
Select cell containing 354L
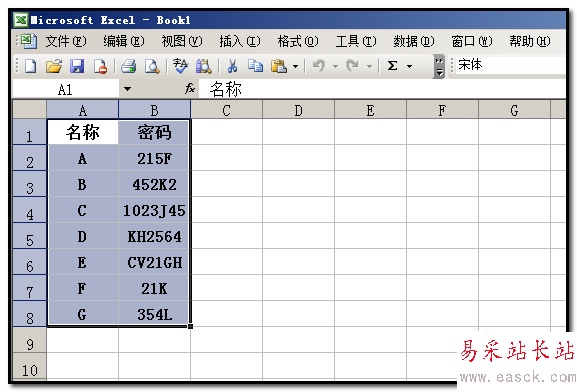point(154,314)
